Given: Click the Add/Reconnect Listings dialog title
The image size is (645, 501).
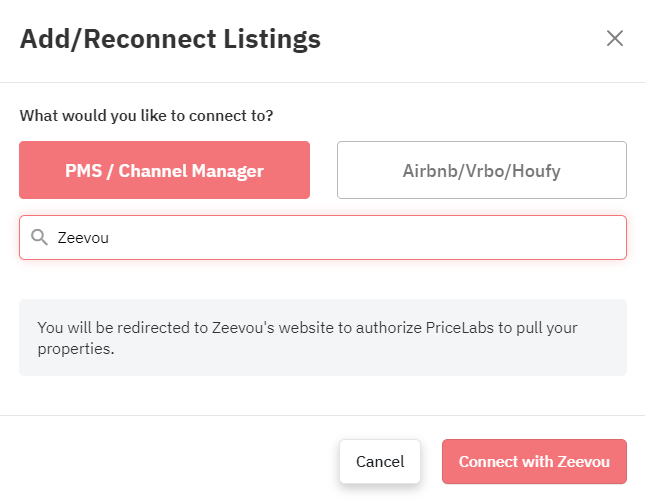Looking at the screenshot, I should click(x=170, y=39).
